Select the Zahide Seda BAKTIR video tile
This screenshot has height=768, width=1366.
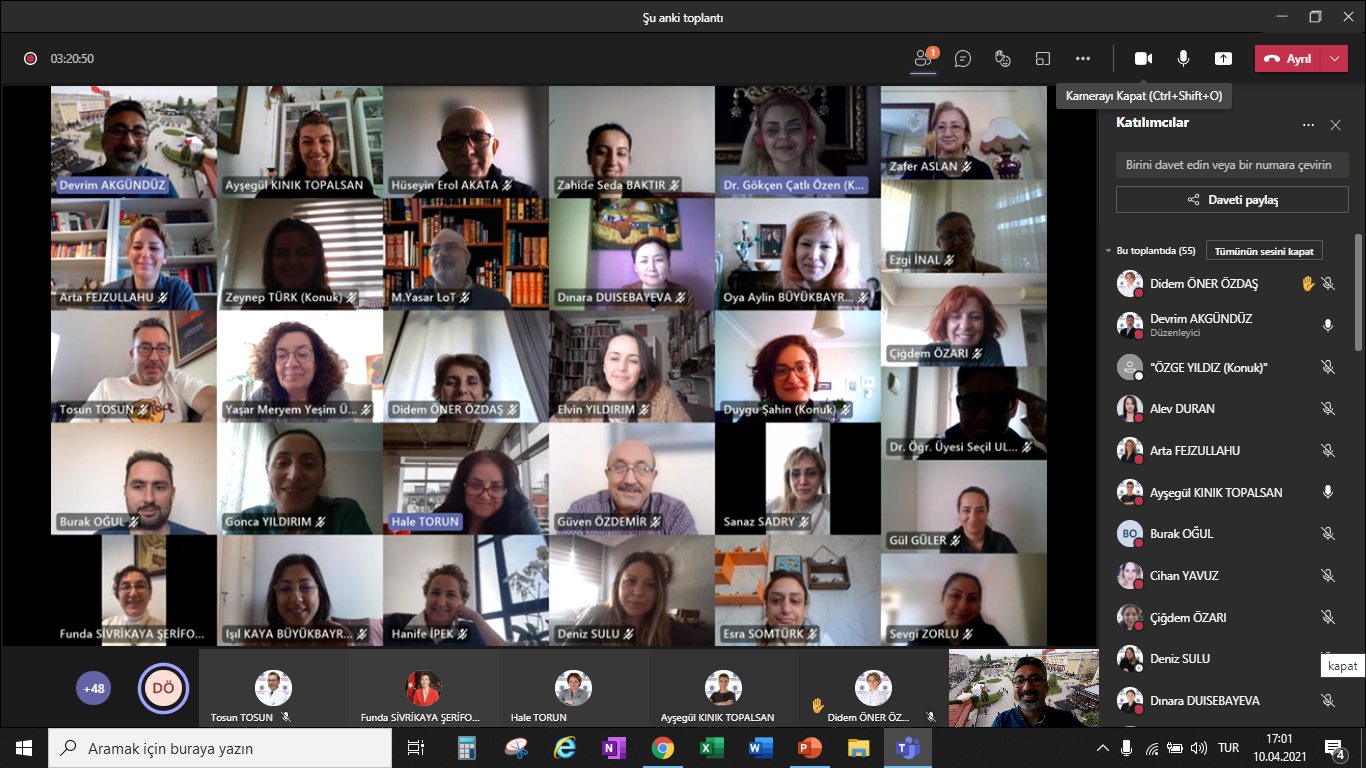point(632,141)
